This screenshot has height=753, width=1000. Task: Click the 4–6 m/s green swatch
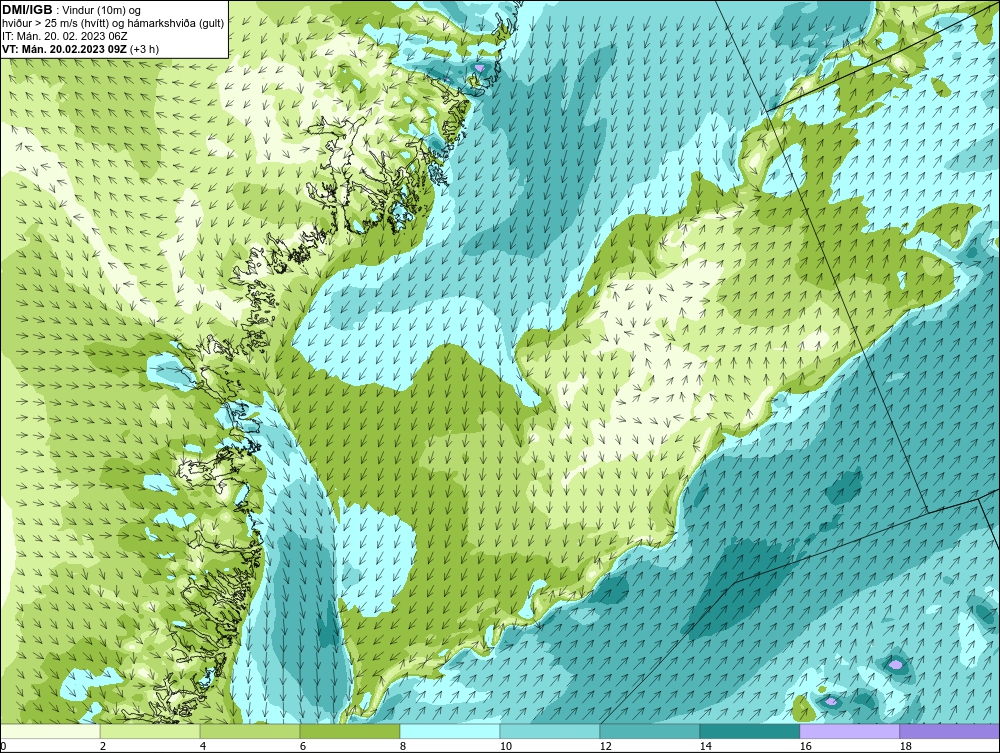coord(250,731)
